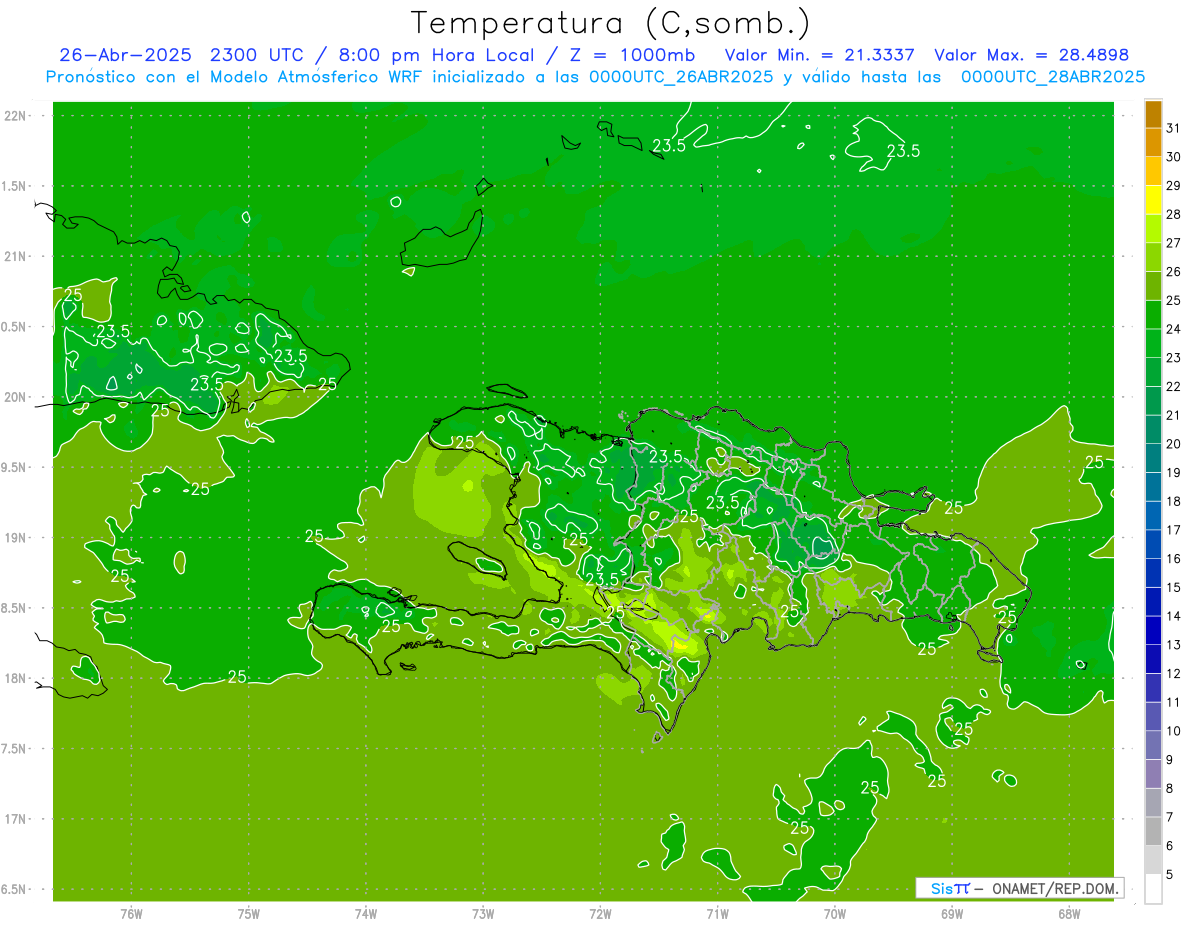Click the '20N' latitude label
Viewport: 1200px width, 927px height.
click(x=16, y=397)
